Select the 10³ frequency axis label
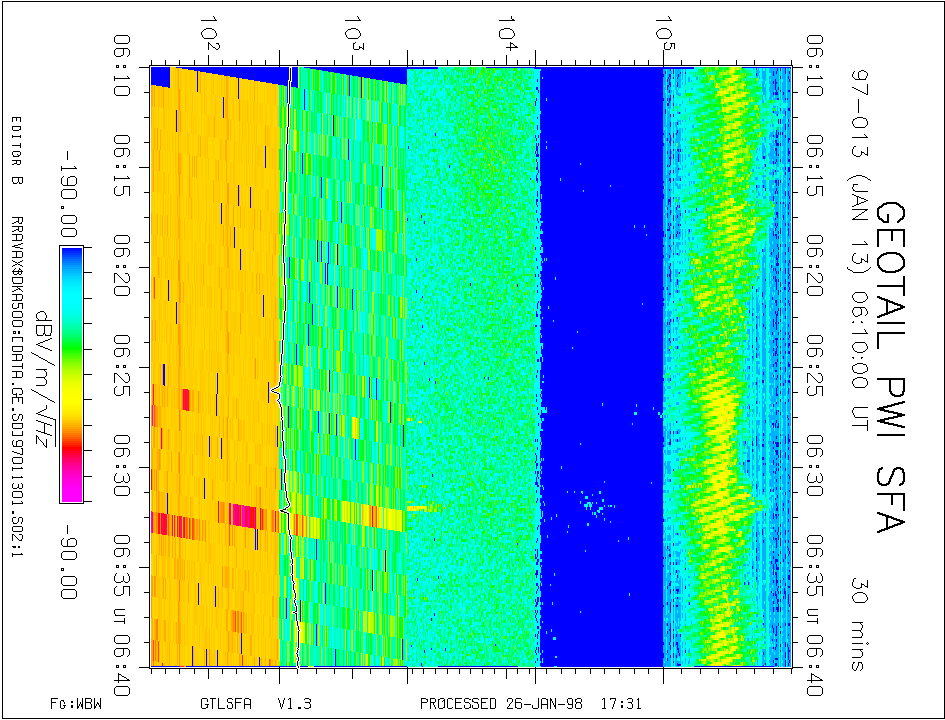945x720 pixels. pyautogui.click(x=353, y=33)
